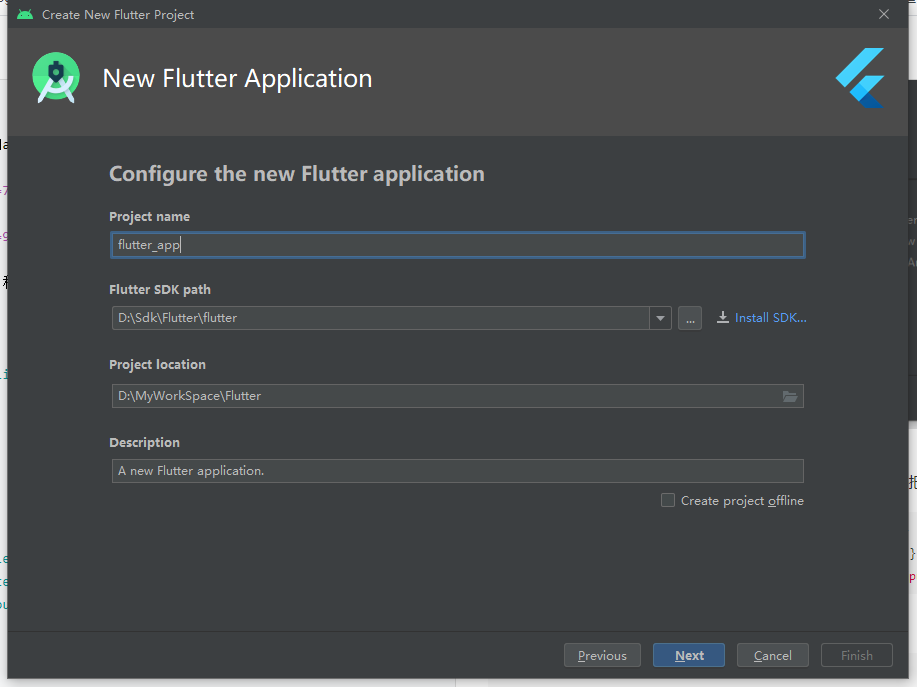
Task: Click the Flutter SDK path text box
Action: tap(380, 318)
